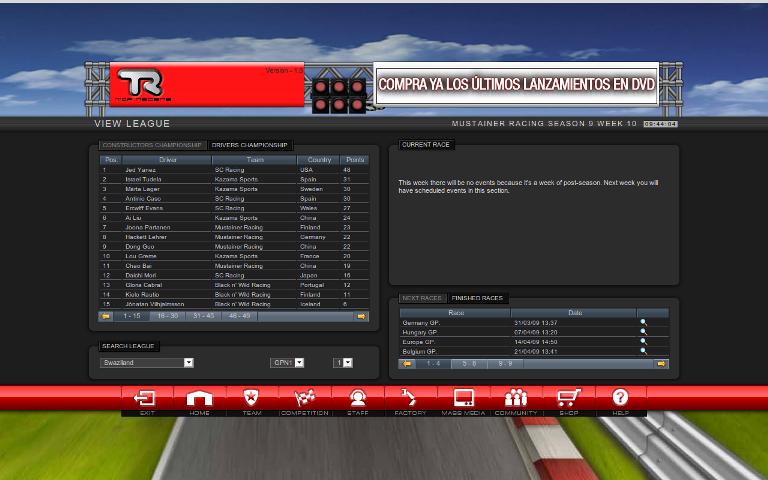Go to races page 9 - 9
This screenshot has width=768, height=480.
[505, 364]
